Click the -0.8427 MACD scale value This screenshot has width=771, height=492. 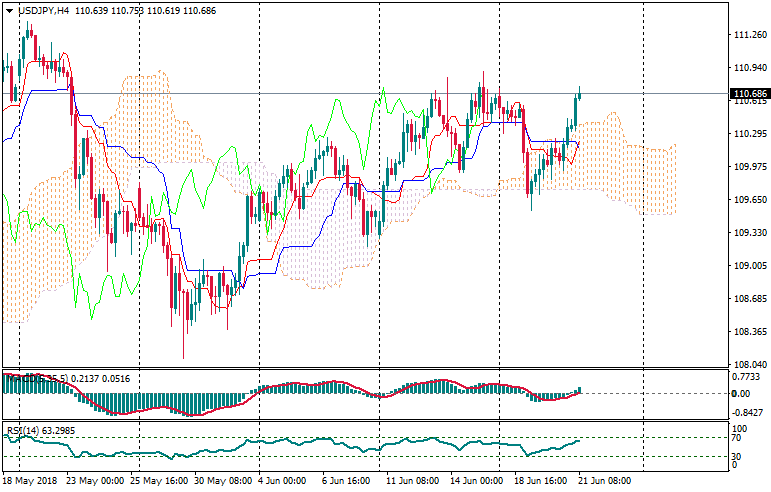pyautogui.click(x=749, y=412)
